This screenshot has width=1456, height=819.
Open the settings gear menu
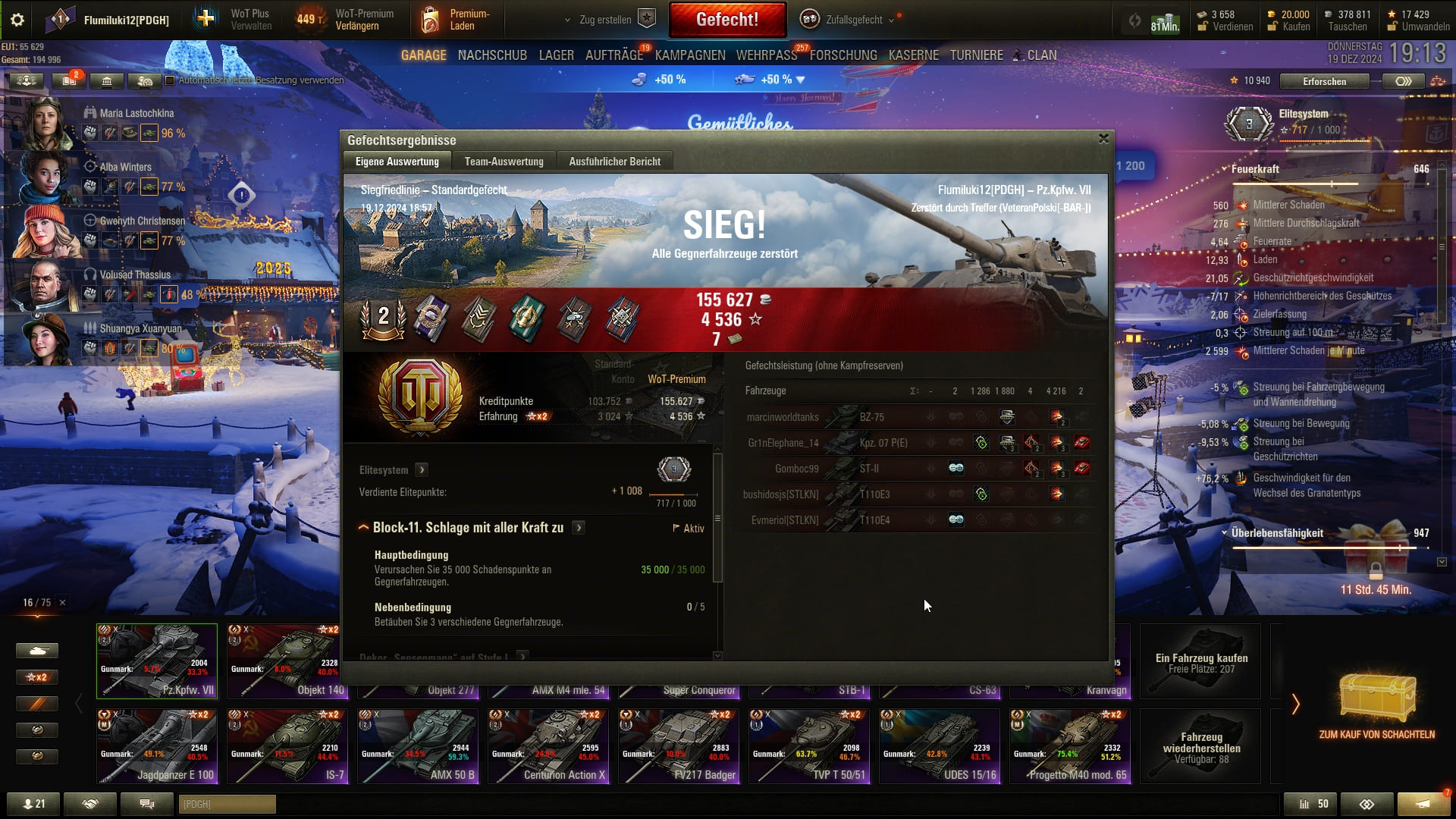coord(17,20)
